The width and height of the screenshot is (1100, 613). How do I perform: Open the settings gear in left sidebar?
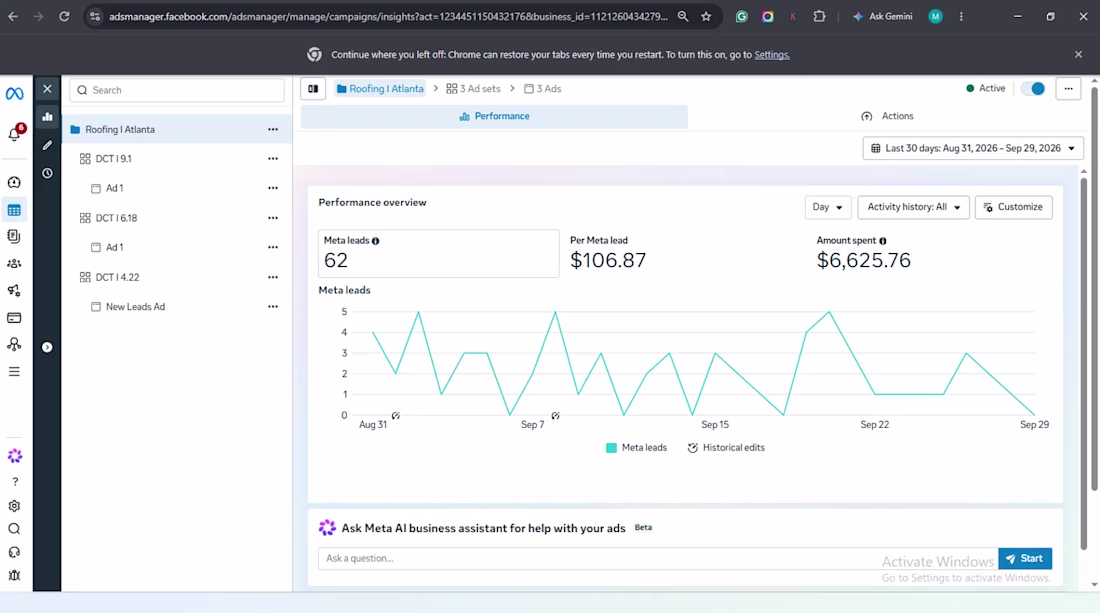tap(14, 506)
